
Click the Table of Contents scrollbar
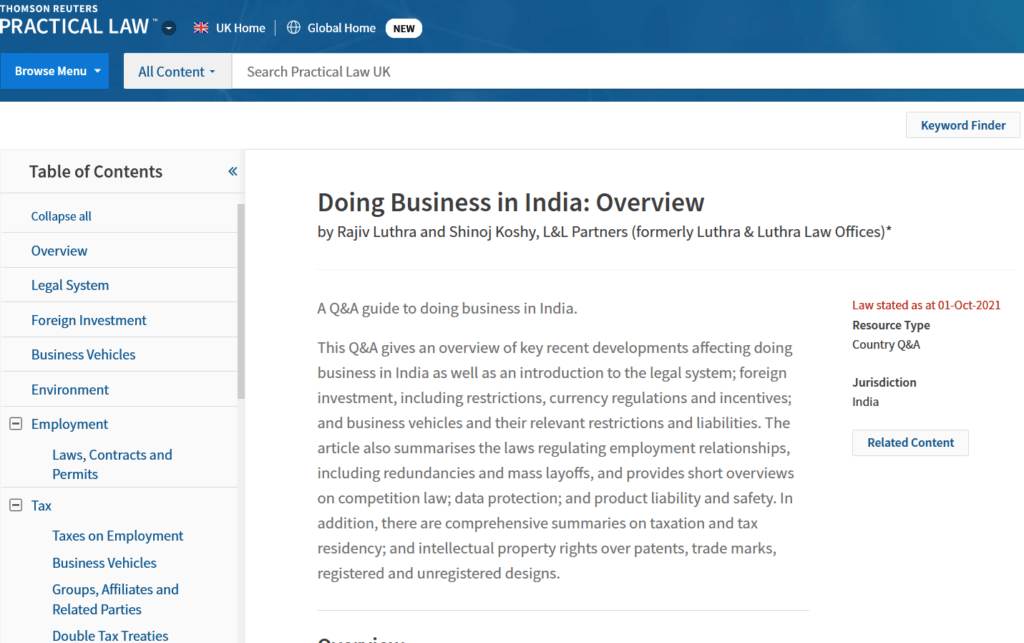coord(240,300)
